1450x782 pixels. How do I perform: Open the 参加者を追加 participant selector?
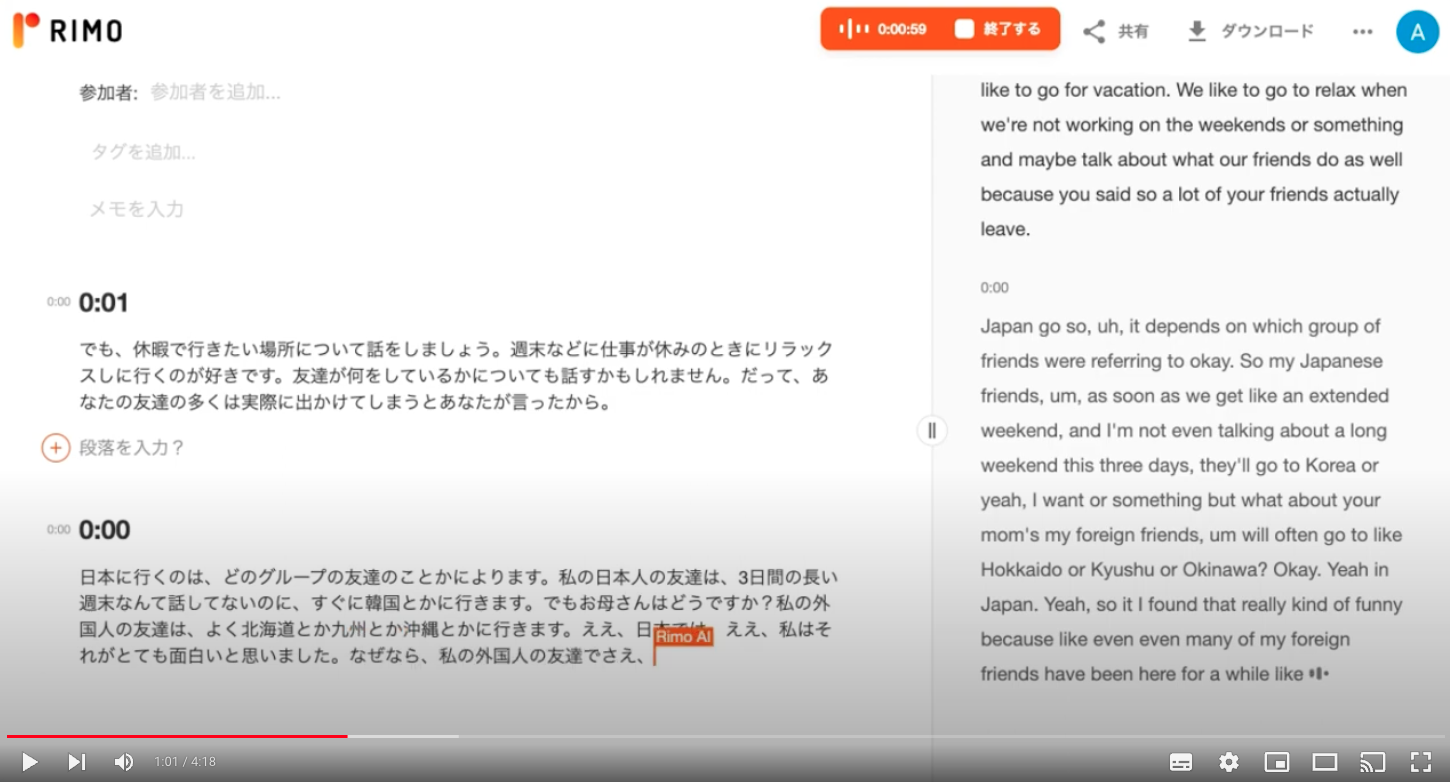pyautogui.click(x=214, y=92)
